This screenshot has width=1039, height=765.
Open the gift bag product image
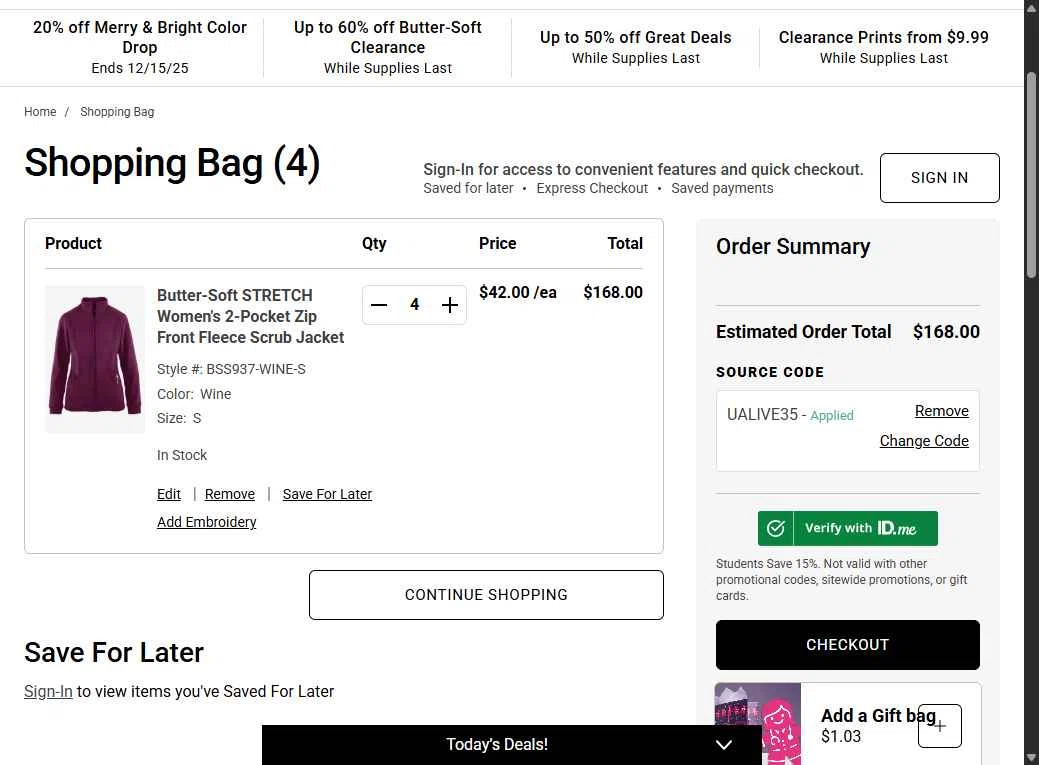[x=758, y=723]
